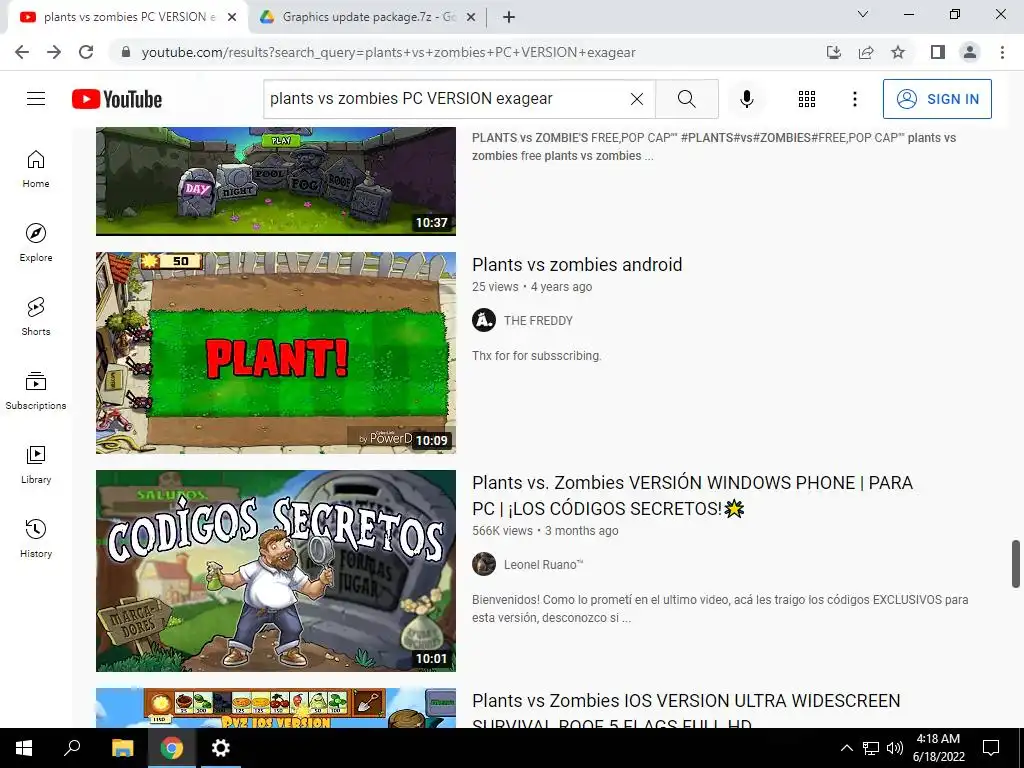Viewport: 1024px width, 768px height.
Task: Open Library in the sidebar
Action: tap(36, 465)
